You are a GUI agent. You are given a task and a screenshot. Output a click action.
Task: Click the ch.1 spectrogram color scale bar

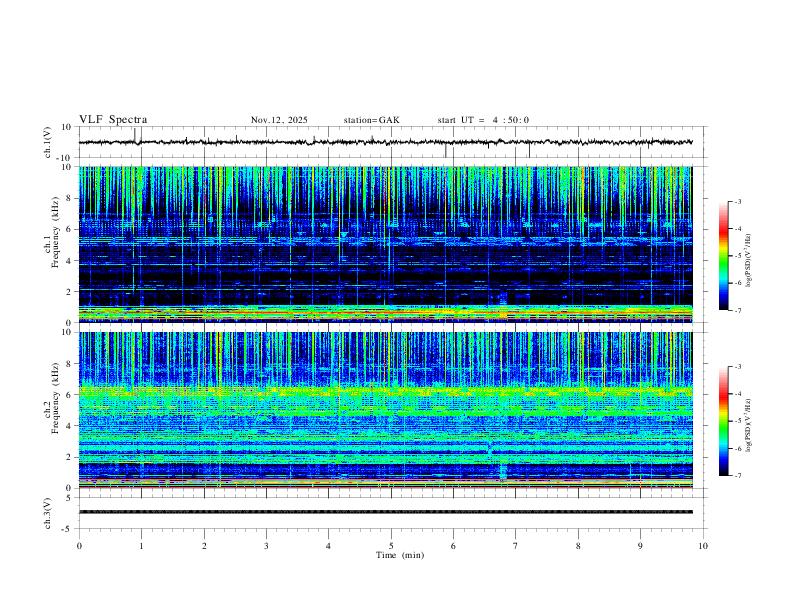pyautogui.click(x=724, y=256)
